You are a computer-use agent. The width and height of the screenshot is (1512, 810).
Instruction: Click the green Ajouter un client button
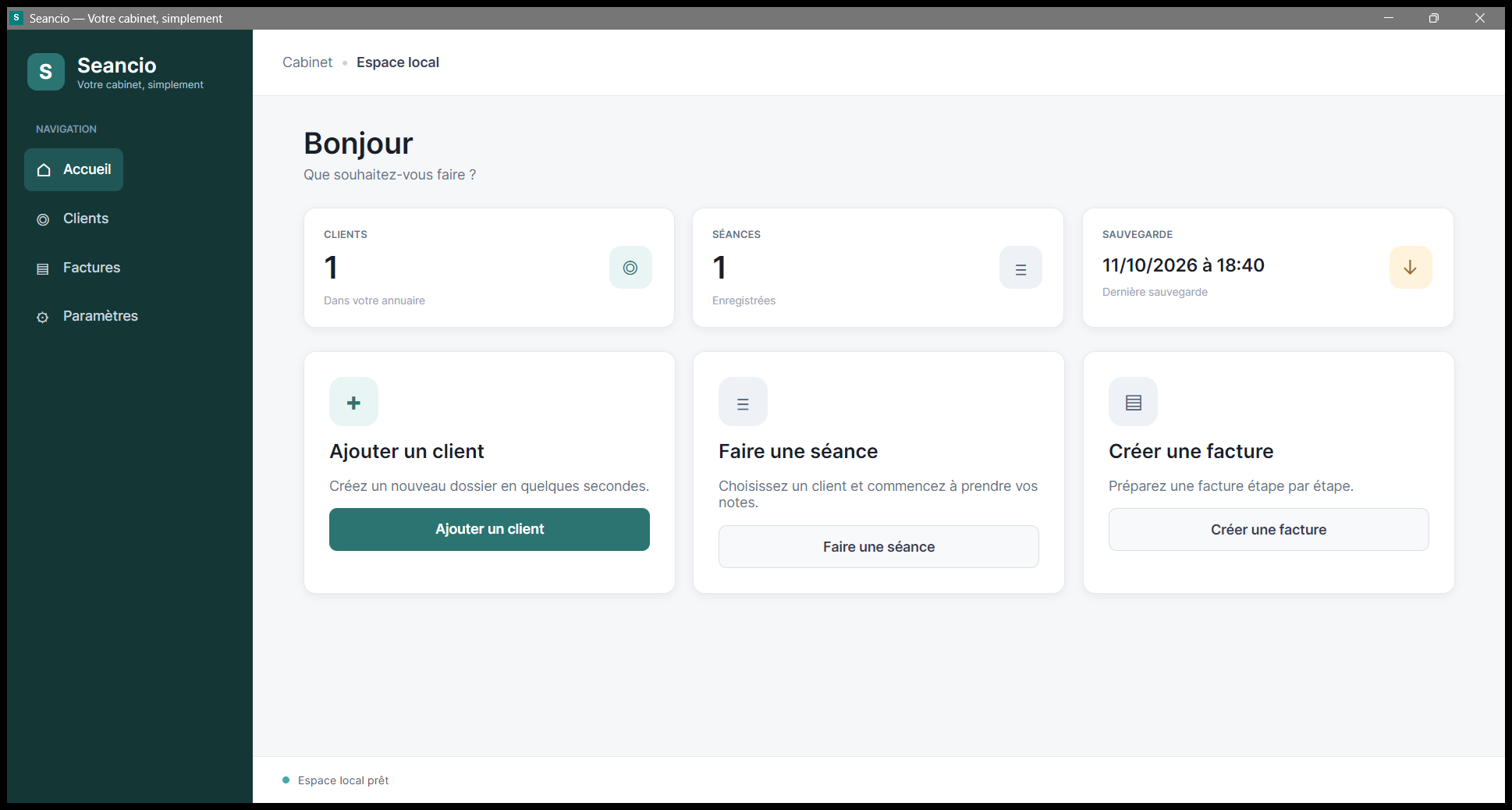coord(489,529)
